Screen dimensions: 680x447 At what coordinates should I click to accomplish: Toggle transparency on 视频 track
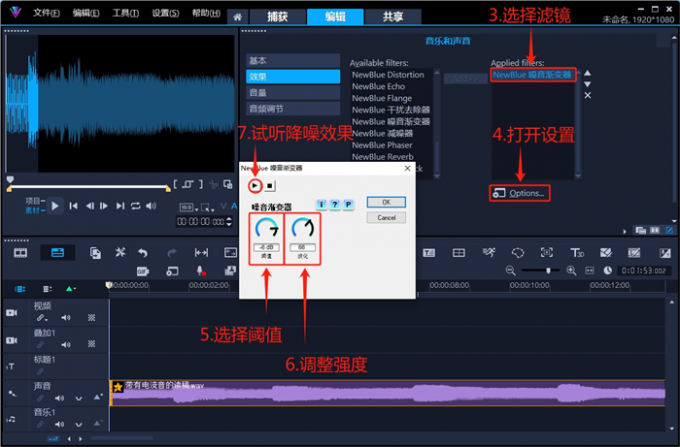[92, 318]
